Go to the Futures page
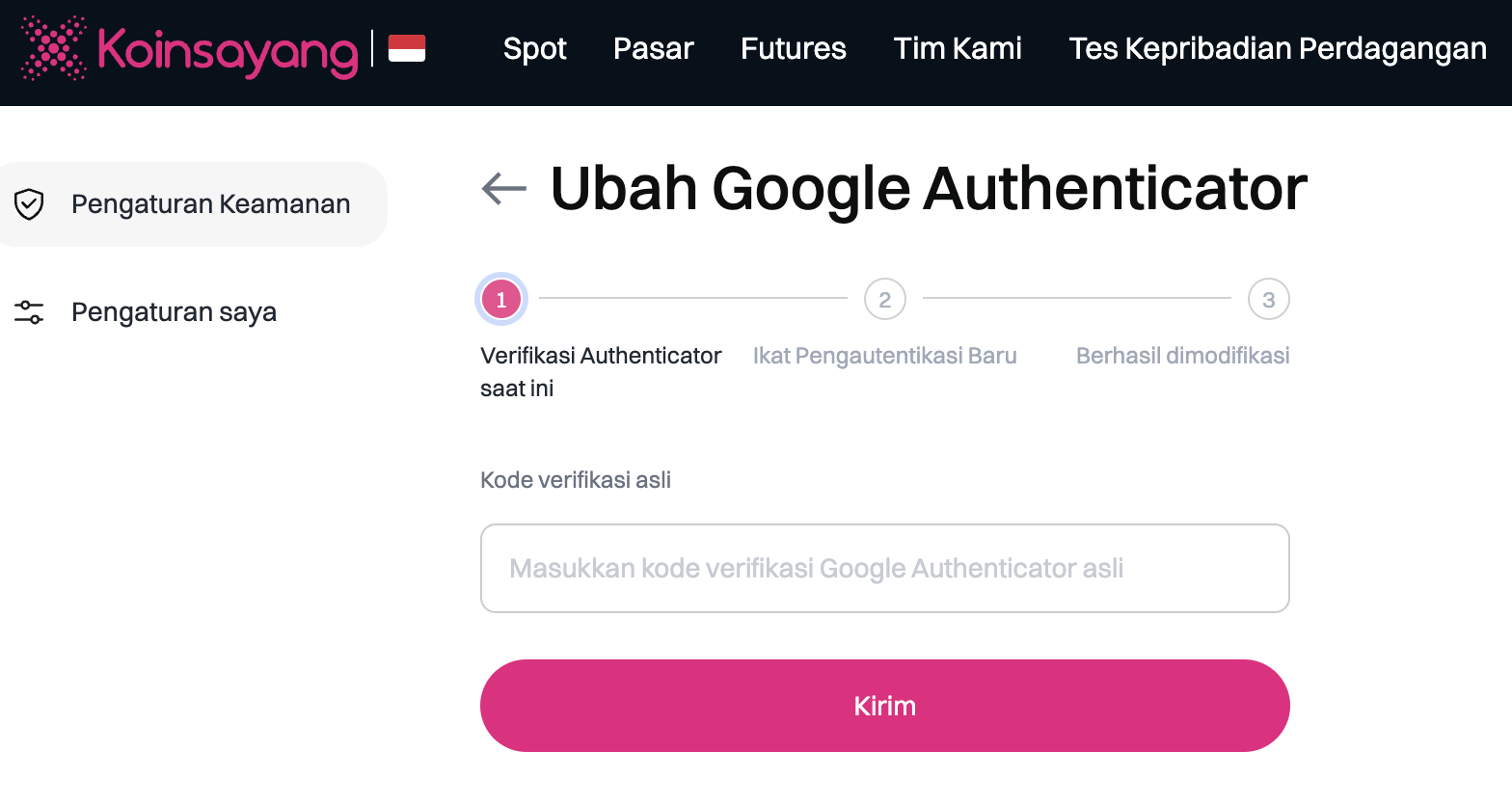 point(793,48)
